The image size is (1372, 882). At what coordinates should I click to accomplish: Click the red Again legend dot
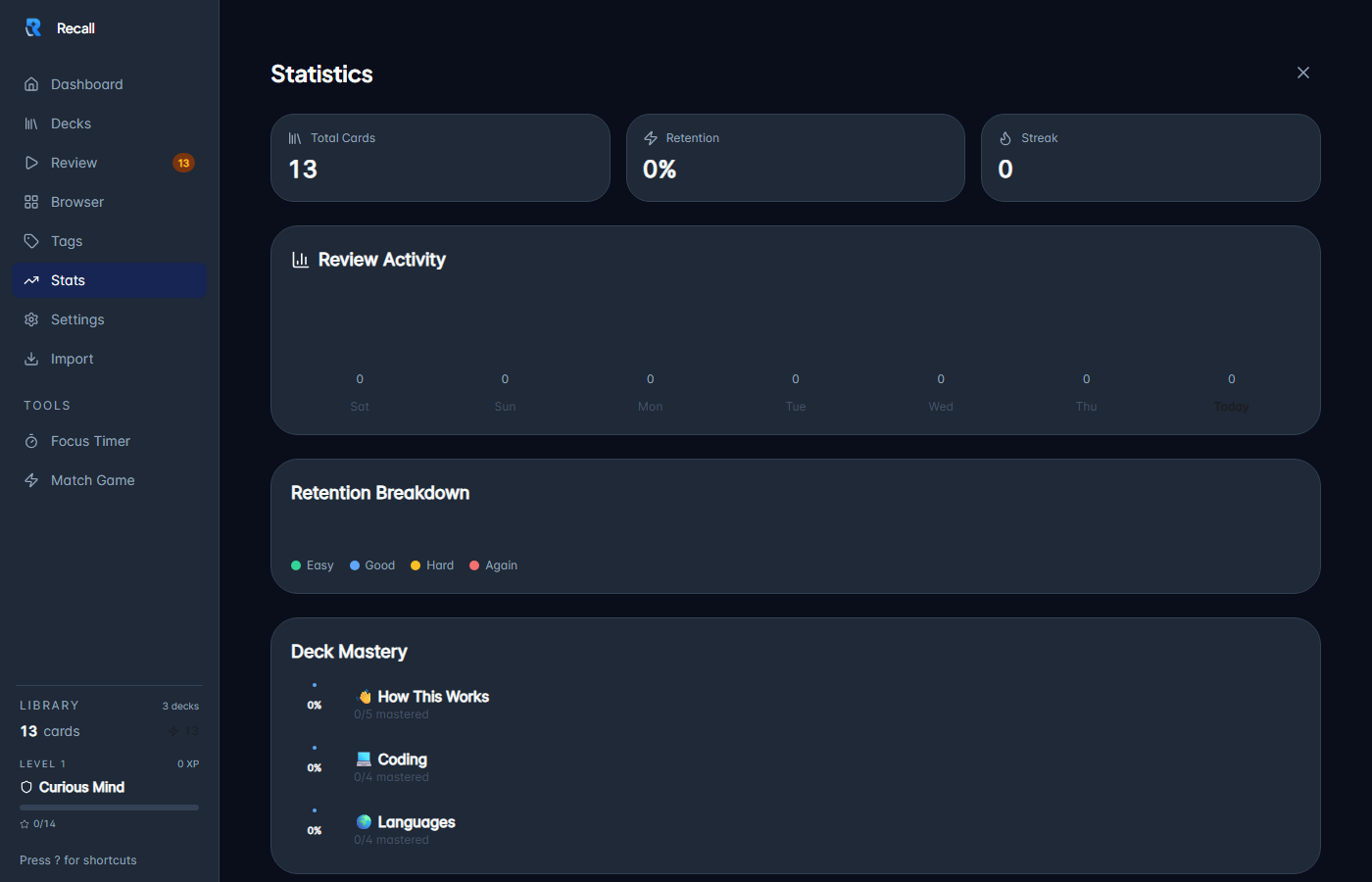pyautogui.click(x=474, y=565)
